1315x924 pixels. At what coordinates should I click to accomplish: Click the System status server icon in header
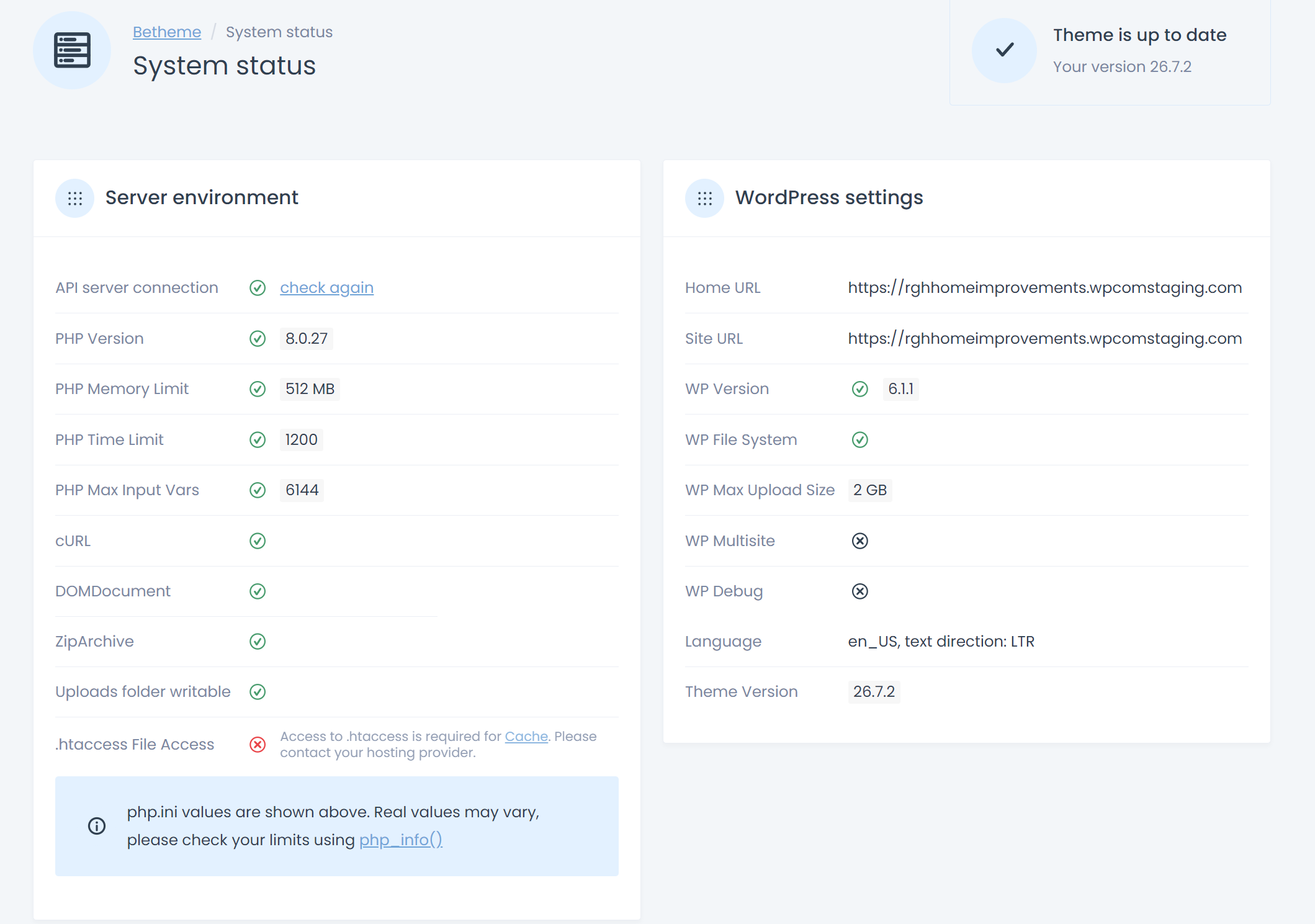pos(72,50)
